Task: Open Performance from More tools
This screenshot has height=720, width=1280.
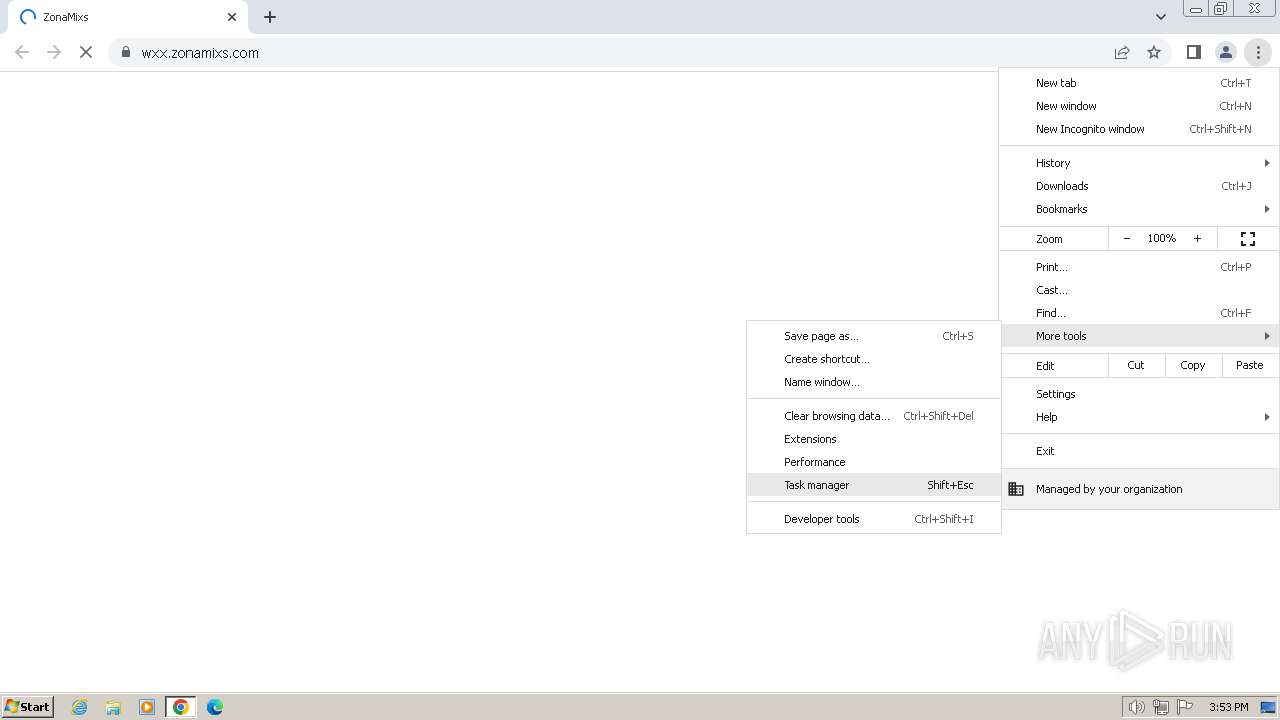Action: pos(873,462)
